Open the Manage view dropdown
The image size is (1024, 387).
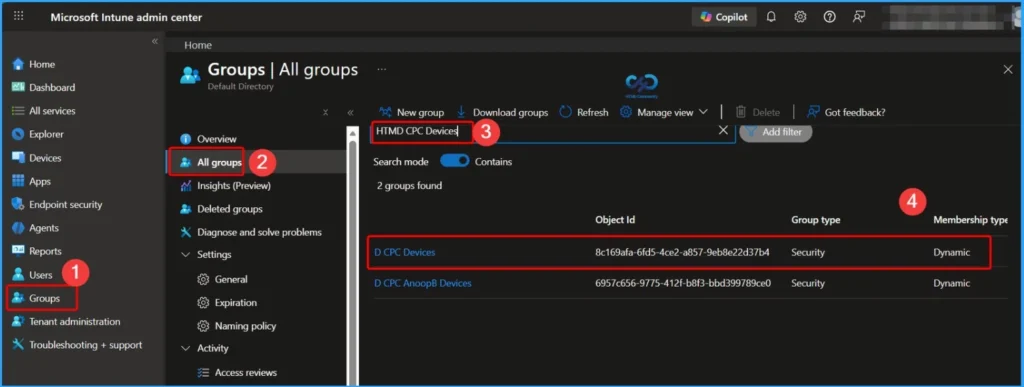[x=664, y=112]
